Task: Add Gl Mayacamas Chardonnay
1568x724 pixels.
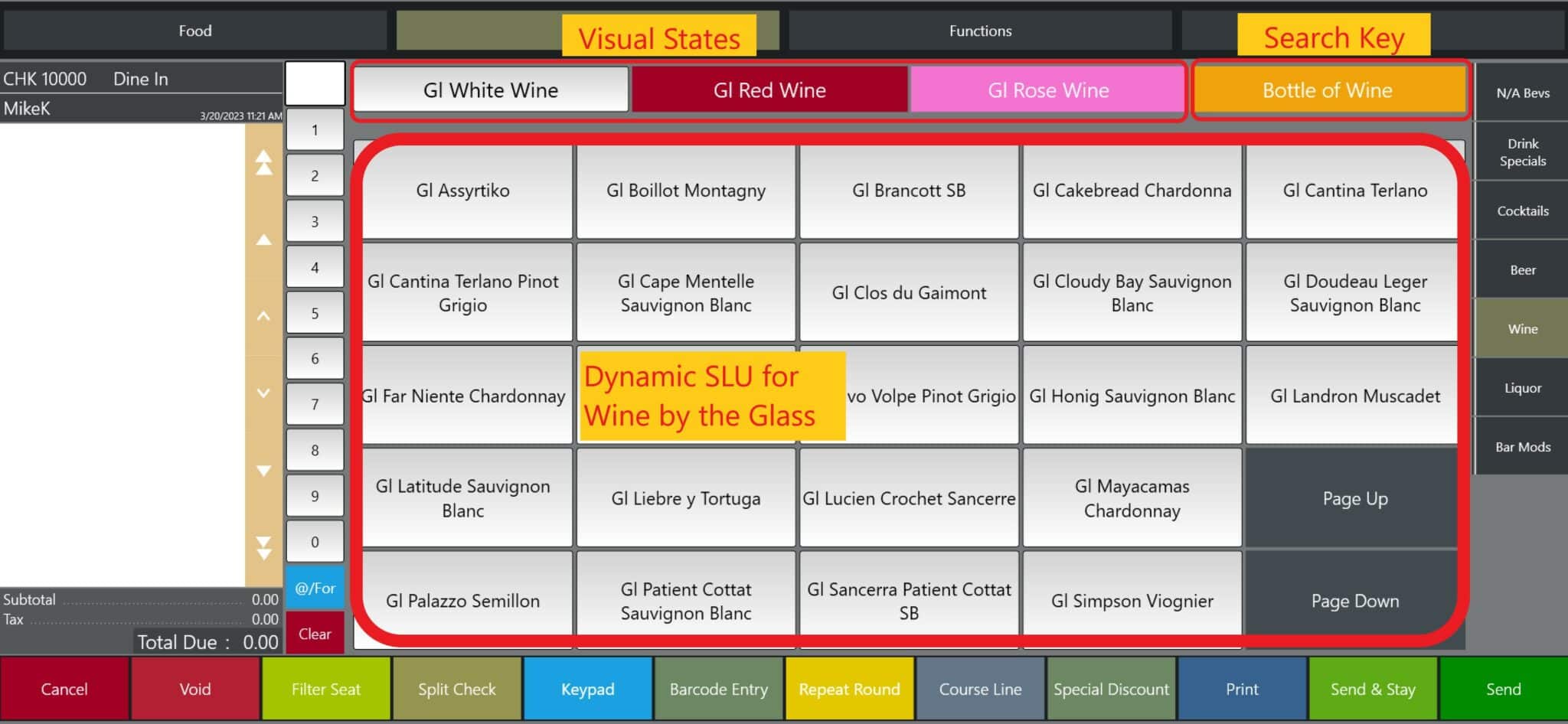Action: pos(1132,498)
